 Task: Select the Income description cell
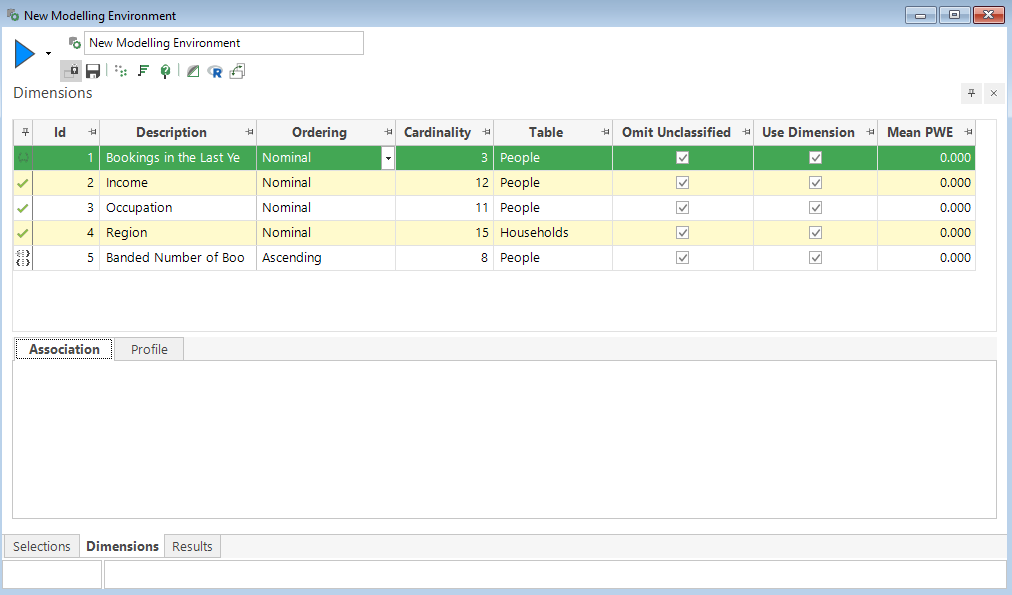(178, 183)
